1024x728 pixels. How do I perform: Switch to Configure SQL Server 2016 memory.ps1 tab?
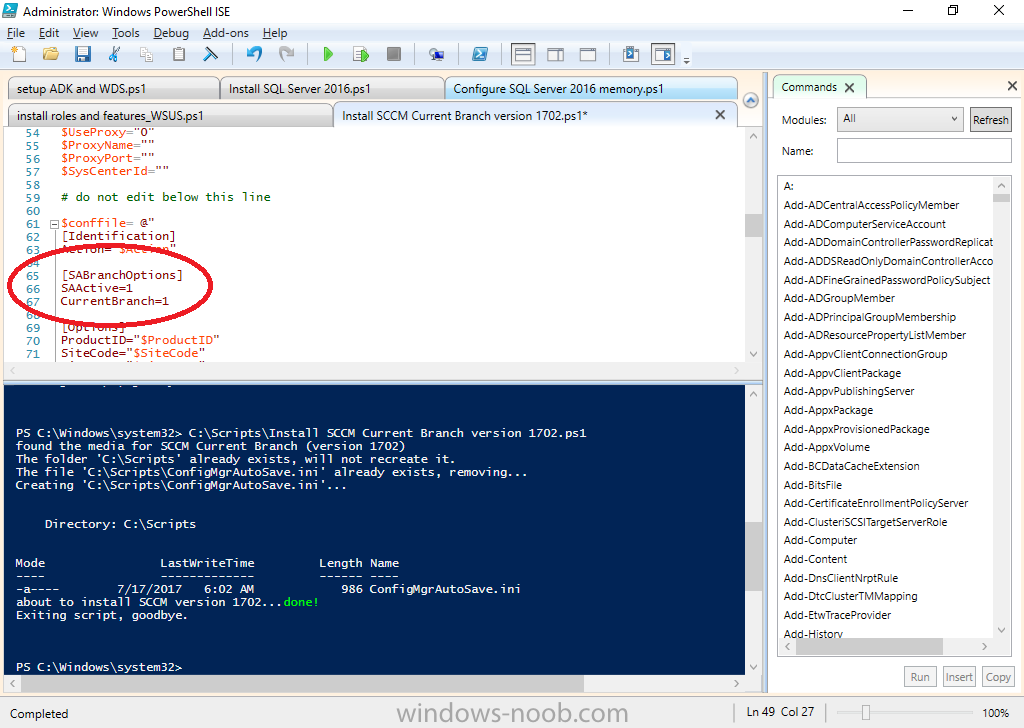tap(591, 89)
